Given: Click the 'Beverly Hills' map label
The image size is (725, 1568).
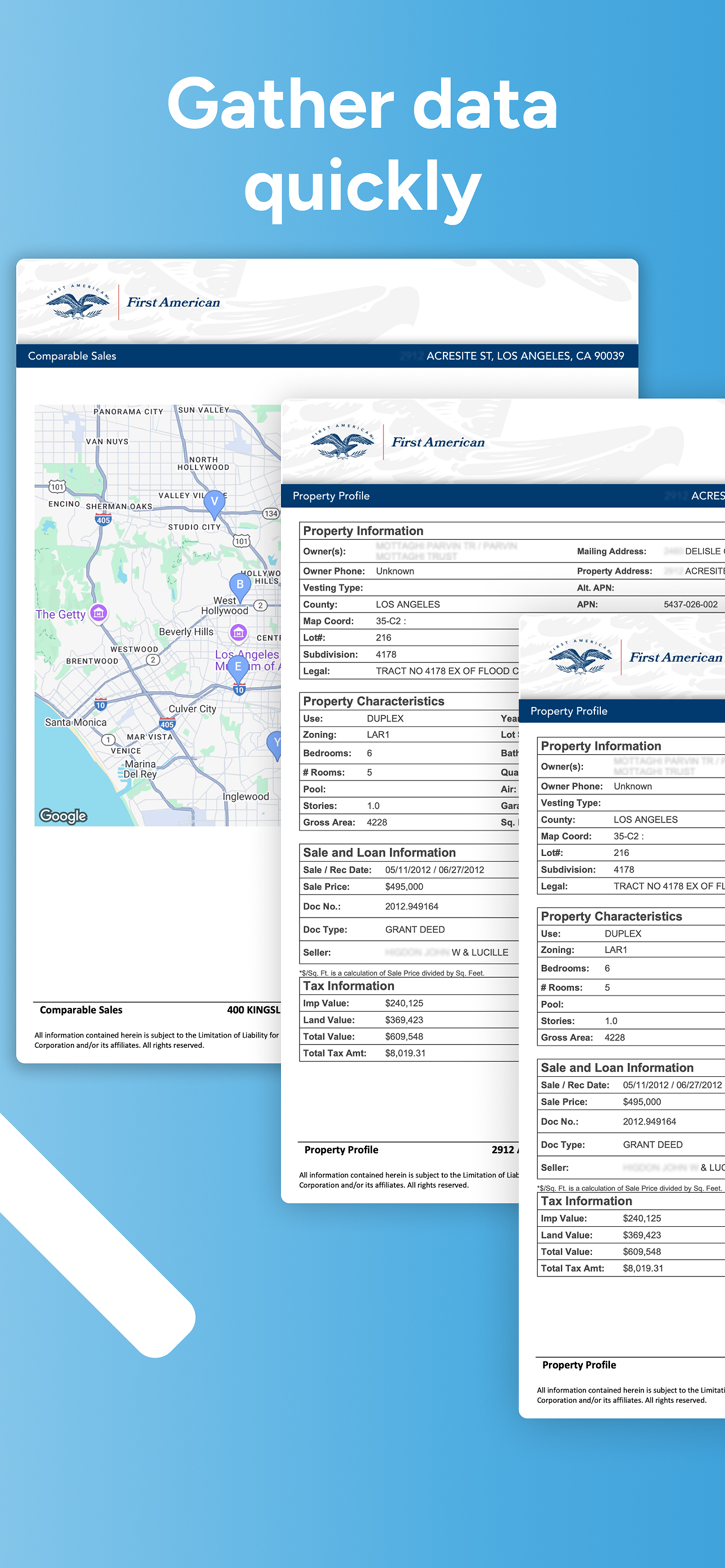Looking at the screenshot, I should 186,631.
